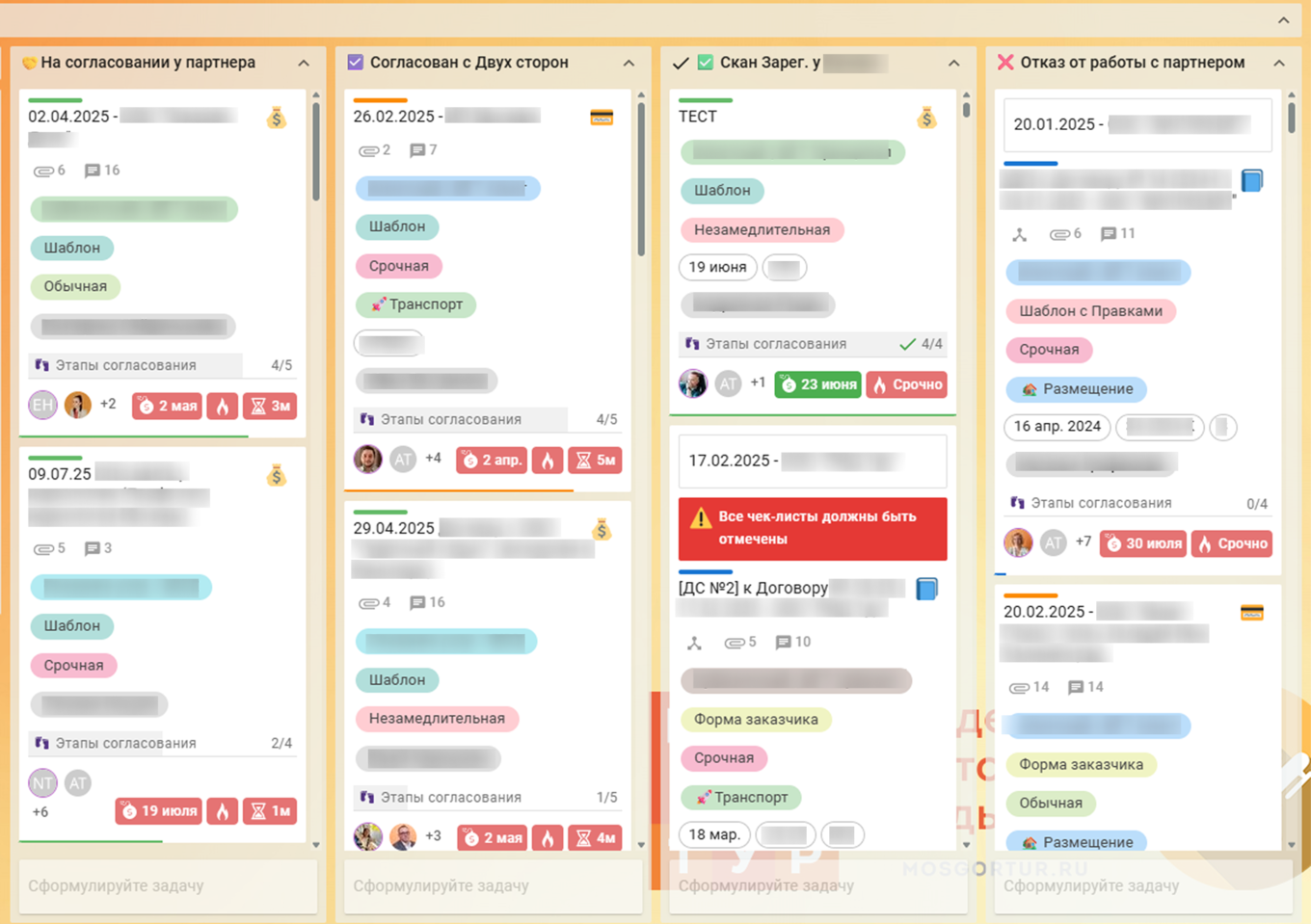The height and width of the screenshot is (924, 1311).
Task: Open comments icon on the 26.02.2025 card
Action: (x=416, y=150)
